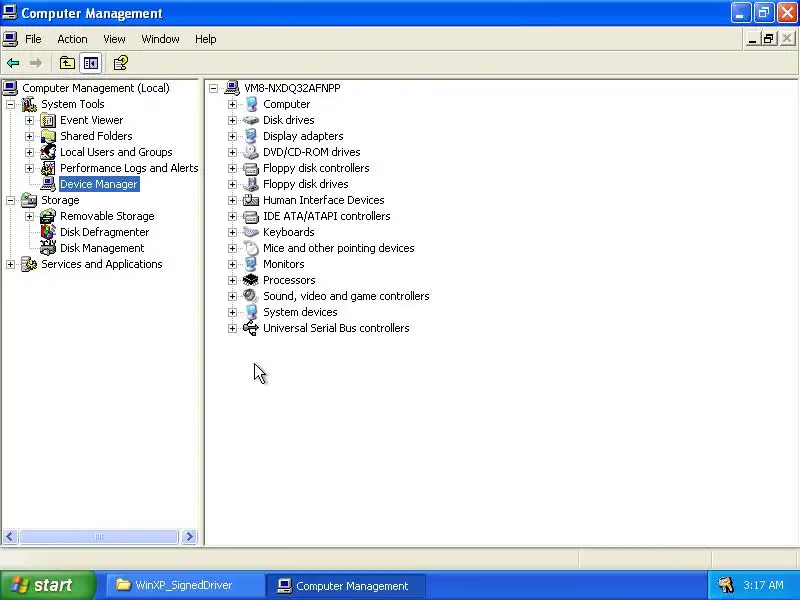Click the left pane scroll-left arrow

point(10,537)
